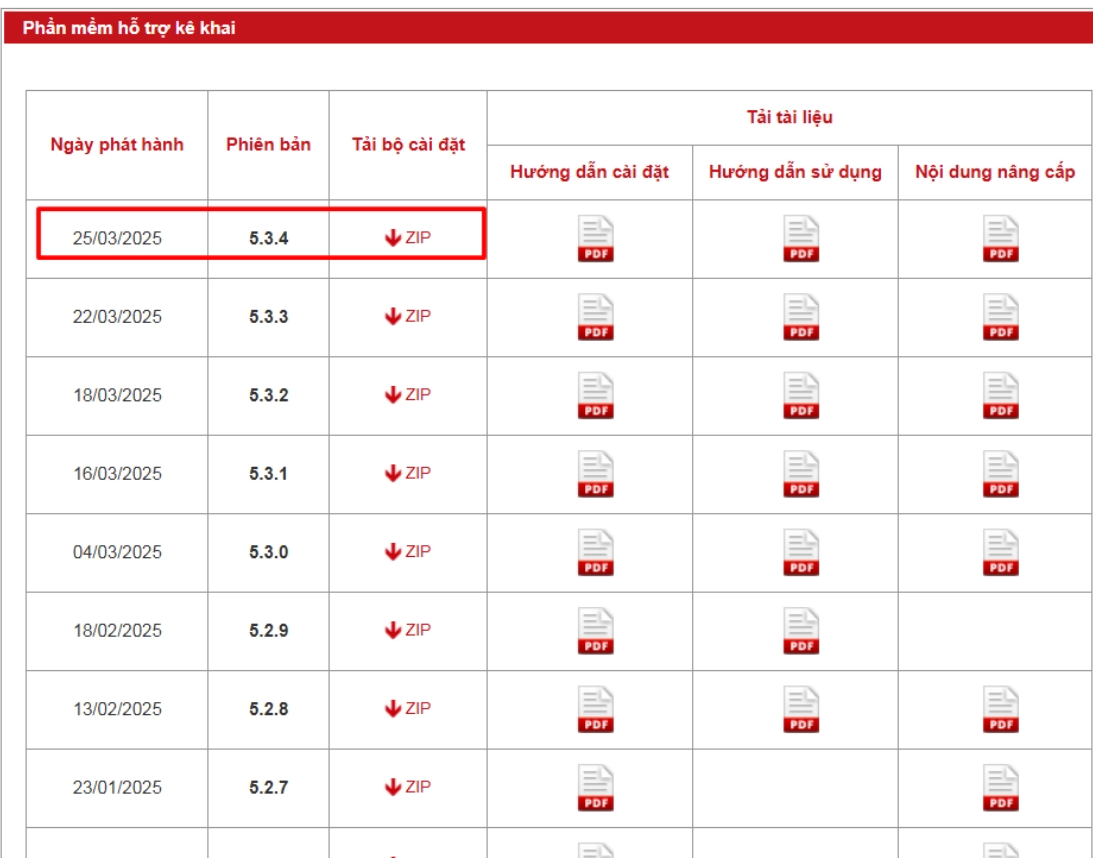Open user guide PDF for version 5.3.0
1093x858 pixels.
[x=801, y=552]
